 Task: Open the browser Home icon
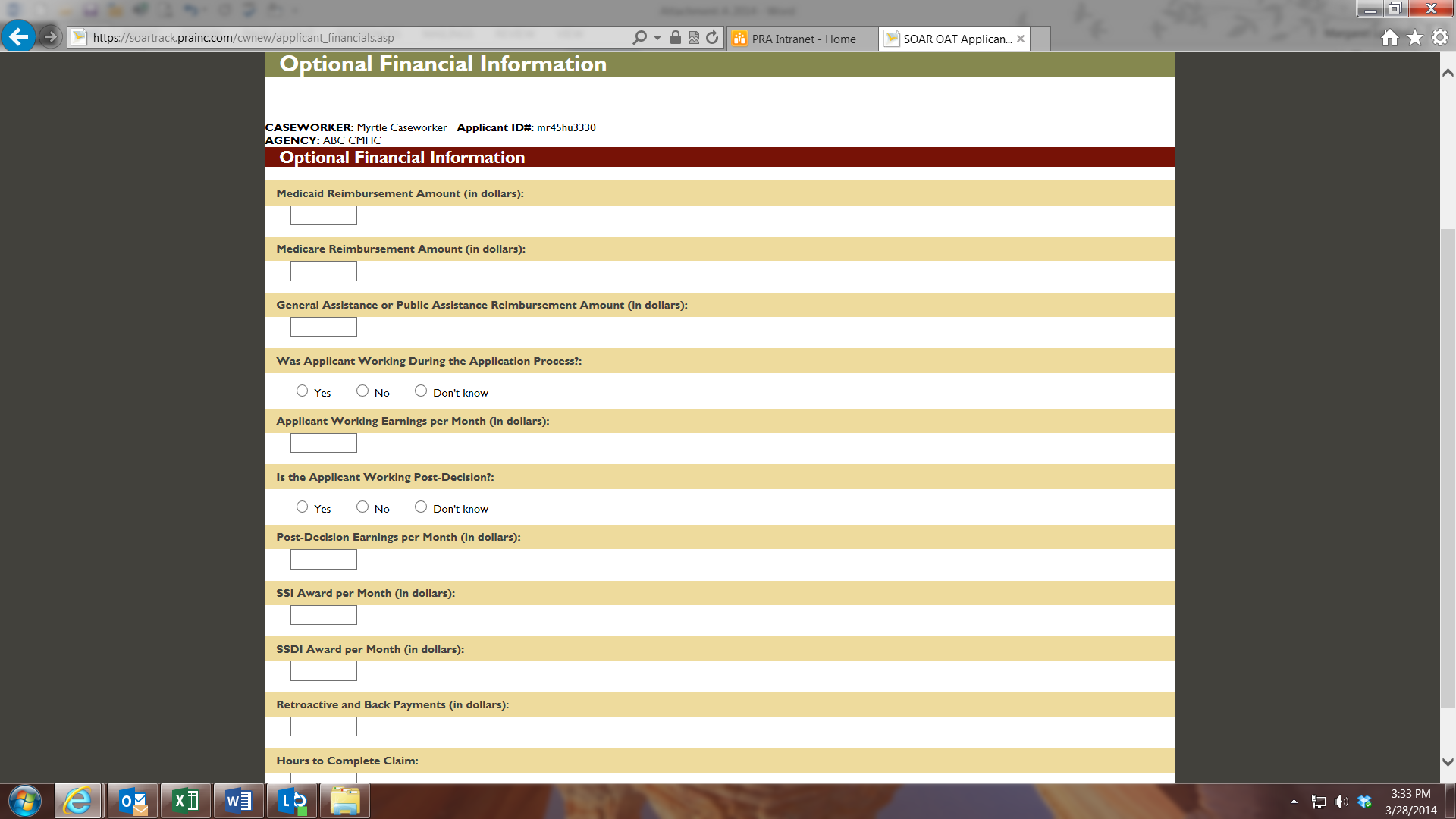click(x=1389, y=37)
